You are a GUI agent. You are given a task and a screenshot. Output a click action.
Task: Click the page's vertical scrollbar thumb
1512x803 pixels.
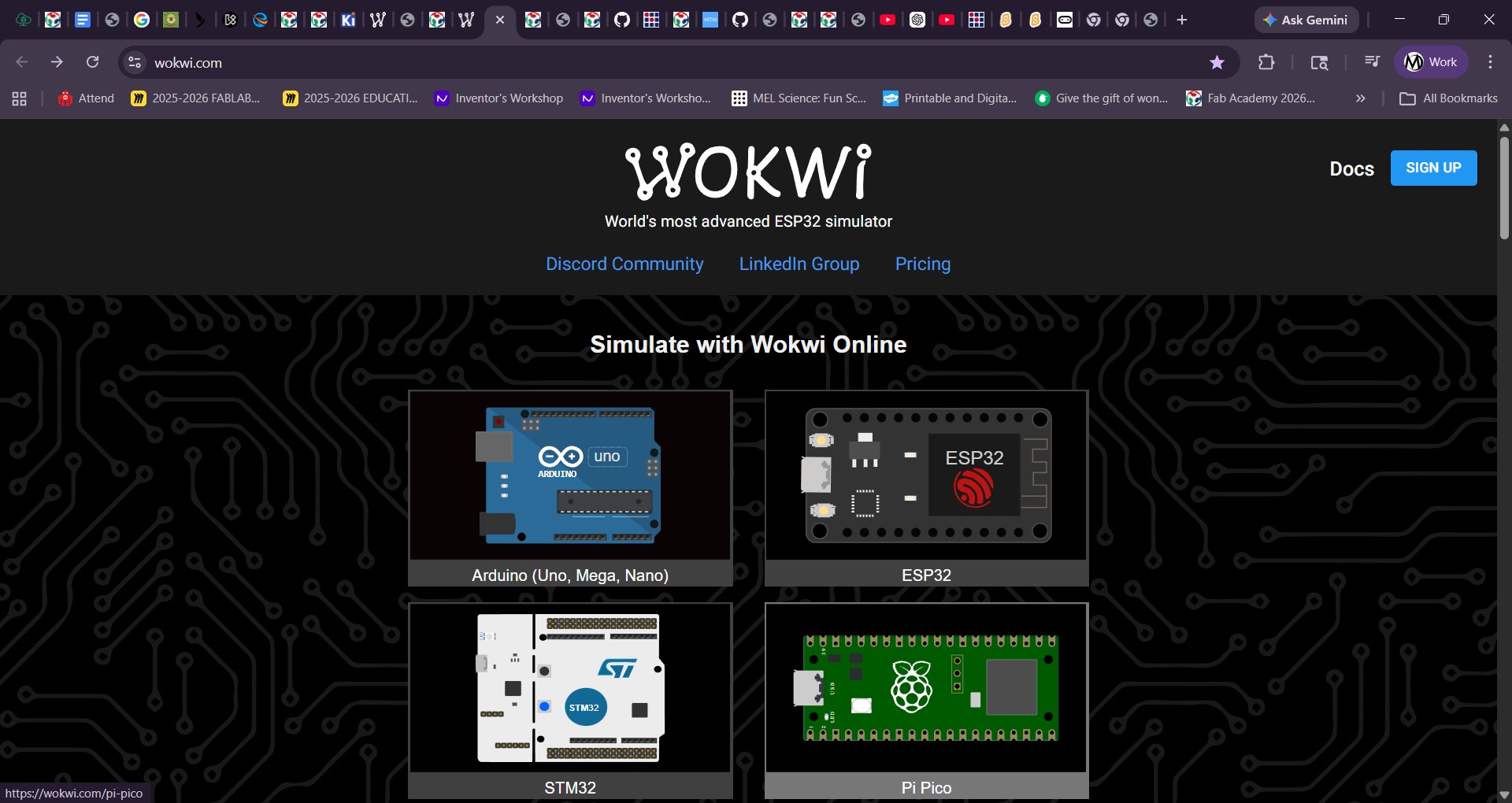pos(1504,187)
